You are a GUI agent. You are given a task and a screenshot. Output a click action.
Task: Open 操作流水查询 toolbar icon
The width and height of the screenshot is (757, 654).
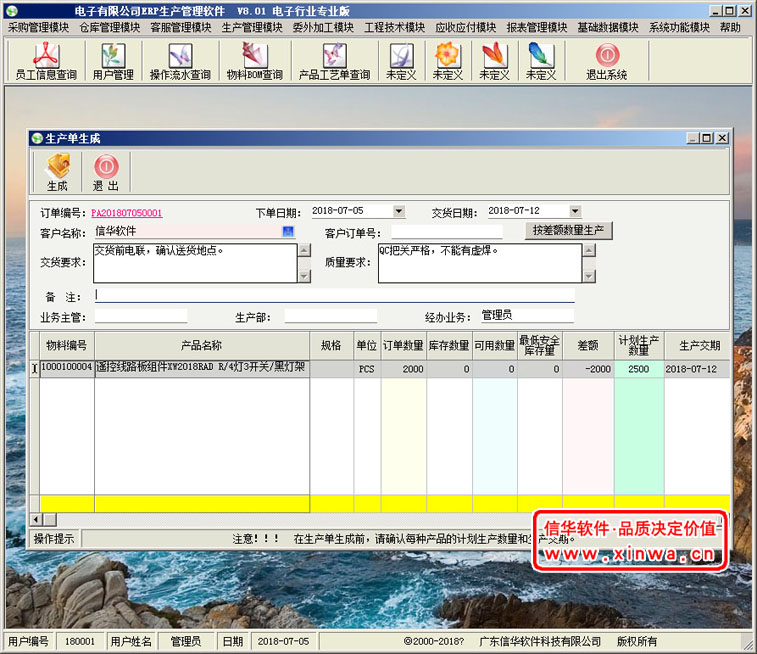[x=180, y=61]
